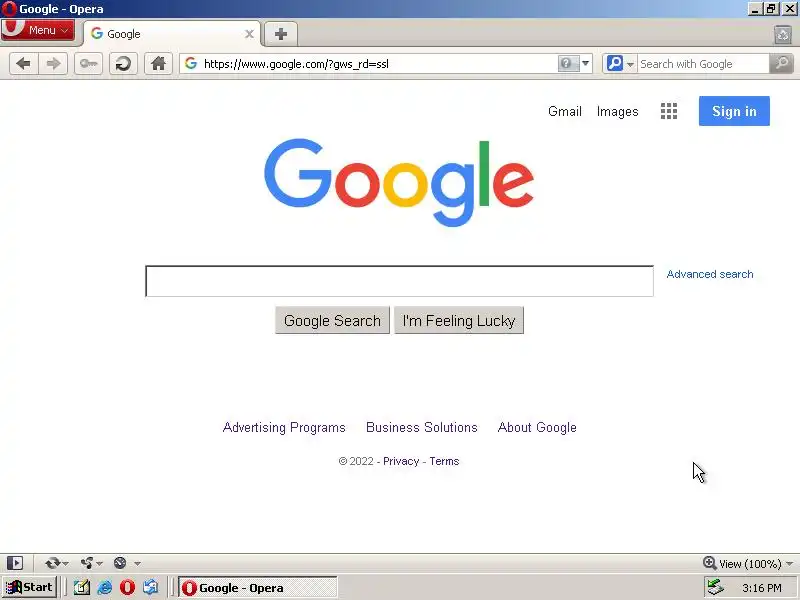Screen dimensions: 800x600
Task: Launch Internet Explorer from quick launch
Action: (105, 588)
